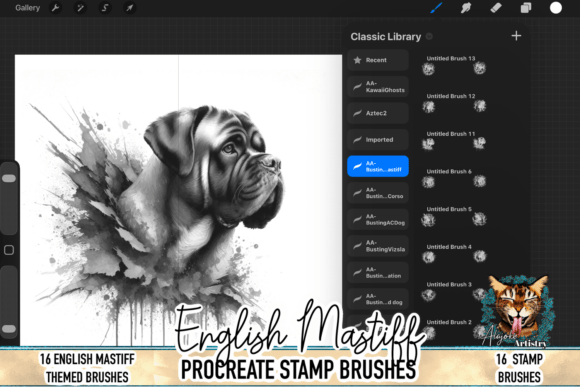Select Untitled Brush 3
The width and height of the screenshot is (580, 387).
tap(454, 292)
